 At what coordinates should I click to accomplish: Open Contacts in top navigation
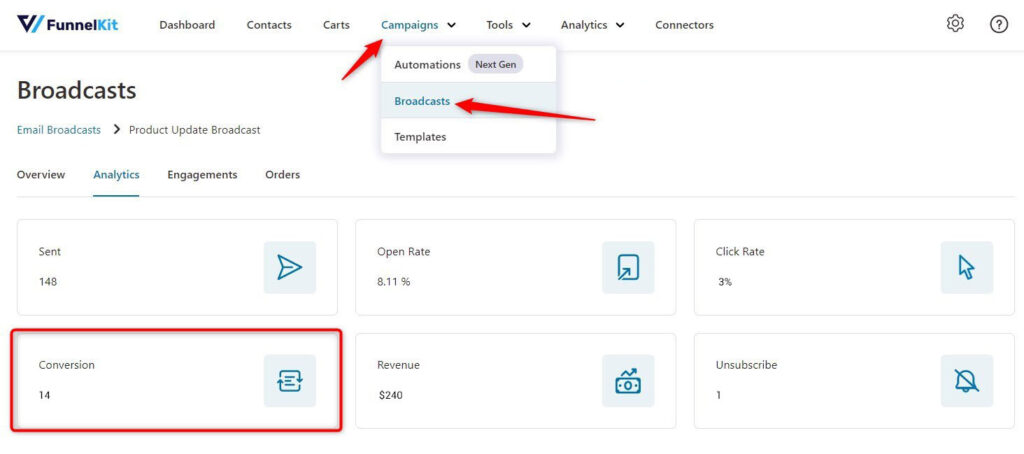pyautogui.click(x=269, y=25)
